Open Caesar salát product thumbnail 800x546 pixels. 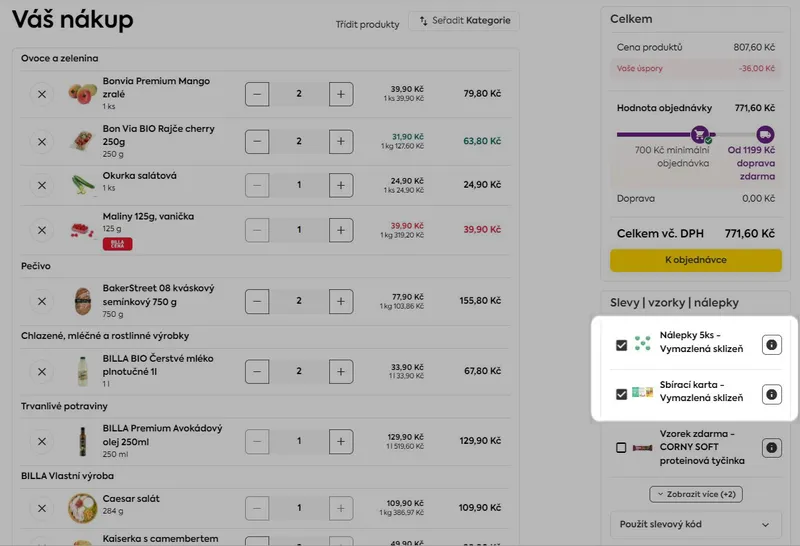click(x=82, y=508)
